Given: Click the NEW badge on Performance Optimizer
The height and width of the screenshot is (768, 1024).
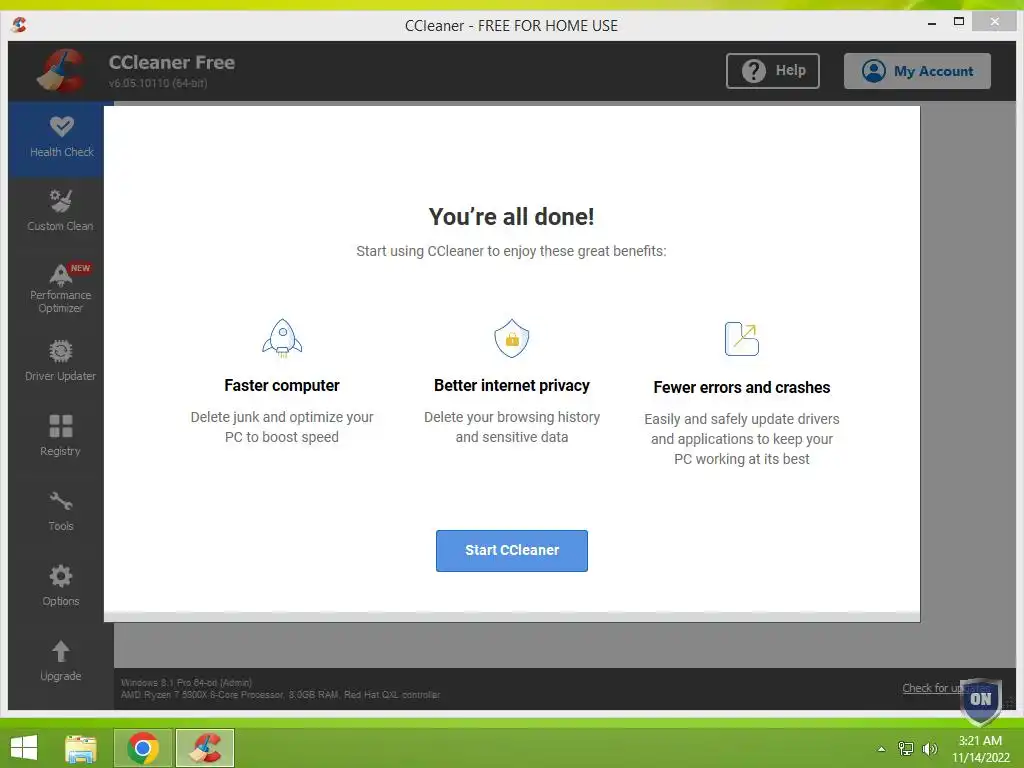Looking at the screenshot, I should point(80,268).
